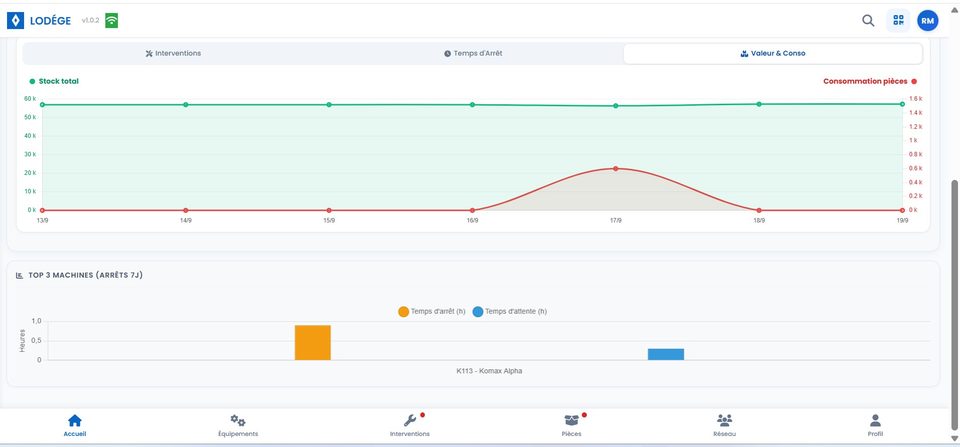Screen dimensions: 960x447
Task: Click the orange downtime bar for K113
Action: tap(312, 342)
